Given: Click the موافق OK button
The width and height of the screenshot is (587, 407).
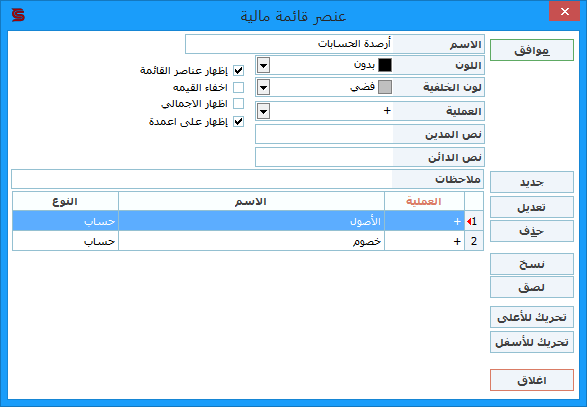Looking at the screenshot, I should pos(532,50).
